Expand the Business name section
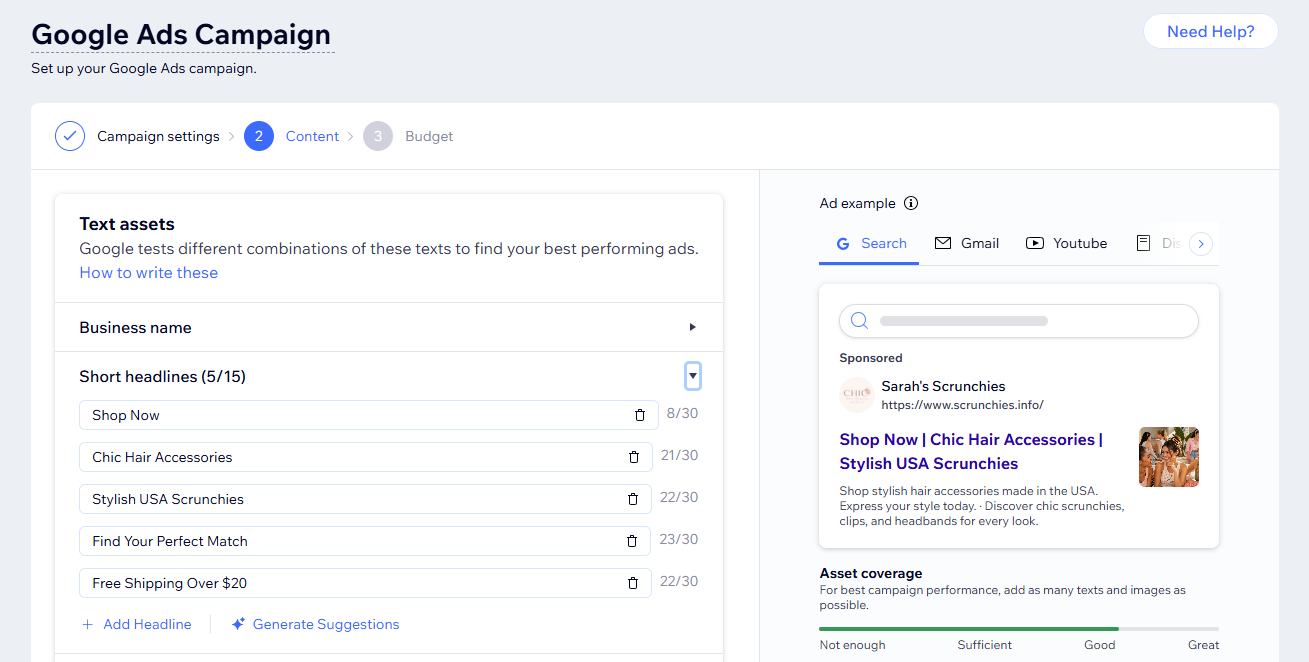 (x=692, y=327)
